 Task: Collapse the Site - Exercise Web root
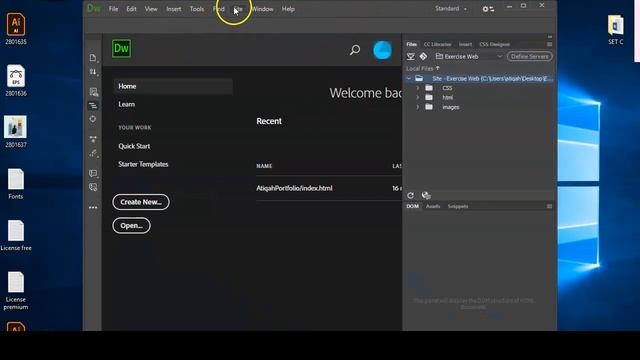pyautogui.click(x=409, y=78)
